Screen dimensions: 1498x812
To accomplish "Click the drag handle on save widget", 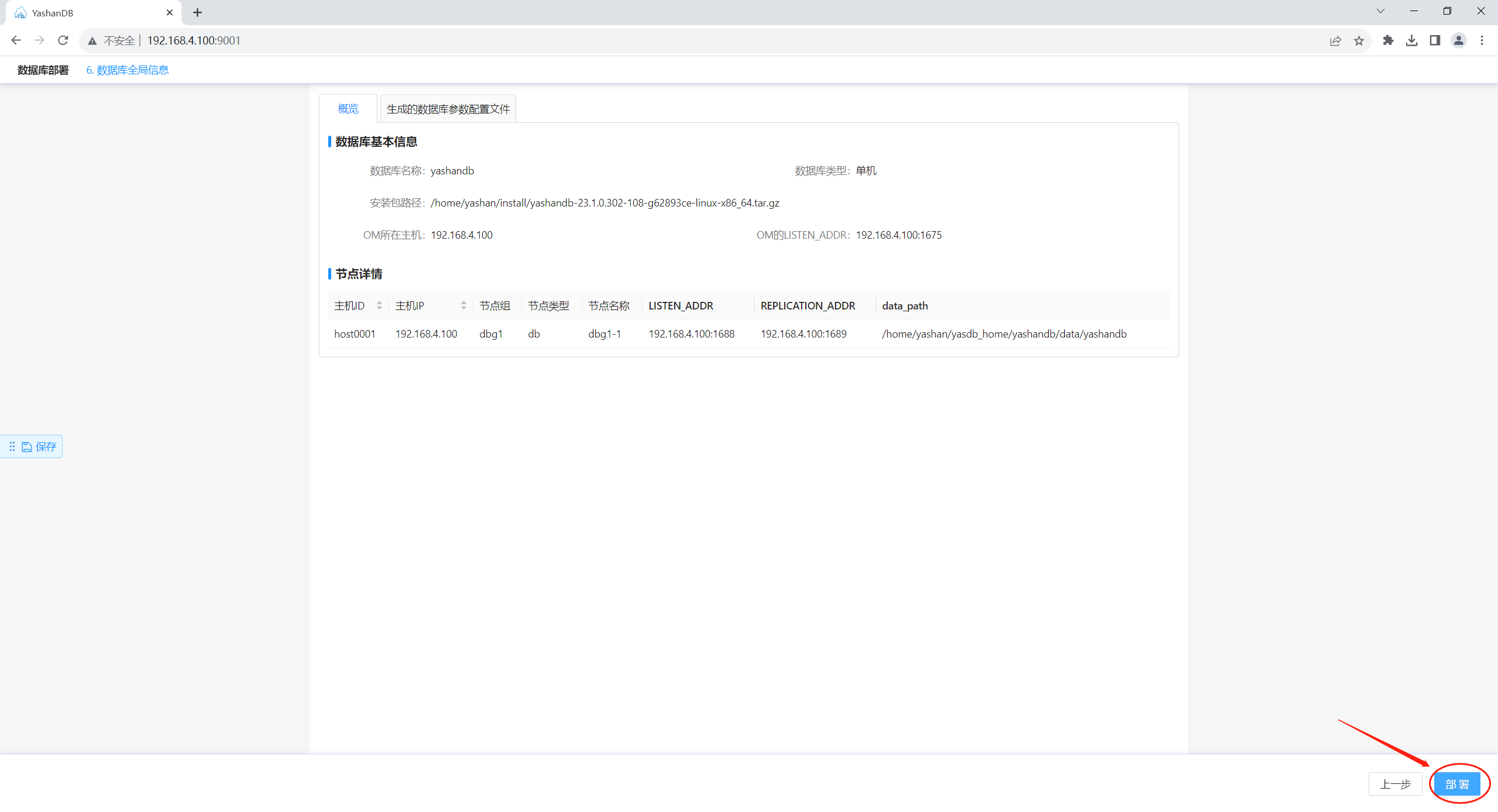I will click(x=12, y=446).
